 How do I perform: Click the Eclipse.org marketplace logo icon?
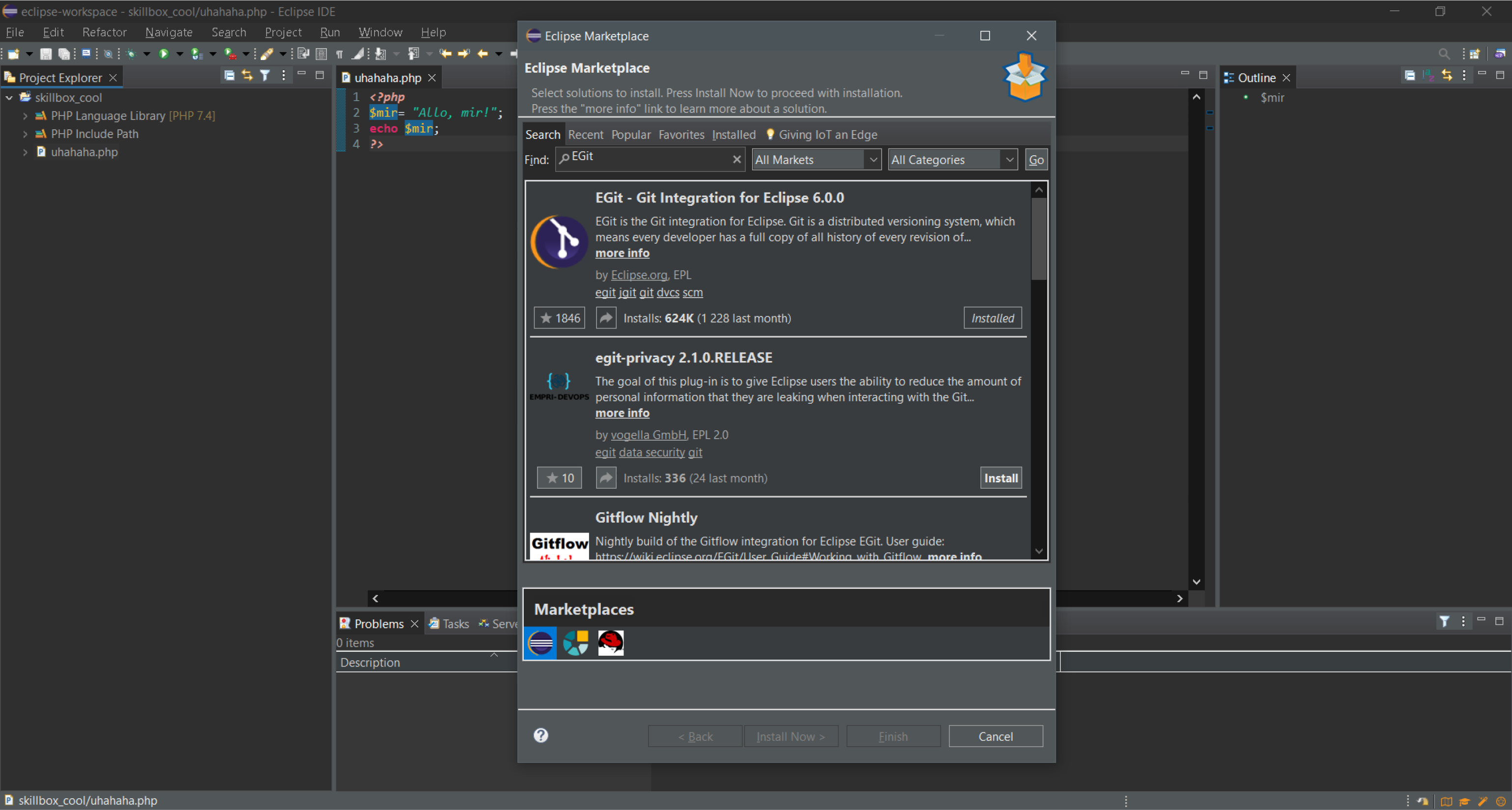tap(541, 641)
